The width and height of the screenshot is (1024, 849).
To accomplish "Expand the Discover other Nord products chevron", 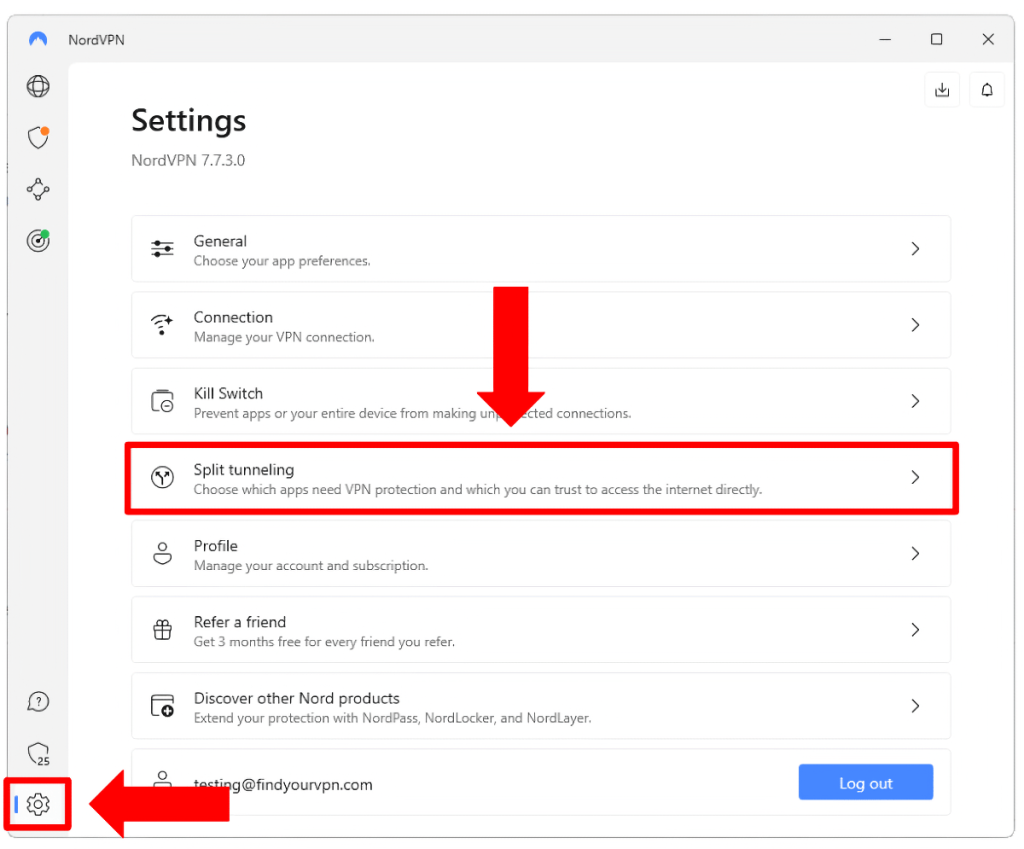I will point(916,706).
